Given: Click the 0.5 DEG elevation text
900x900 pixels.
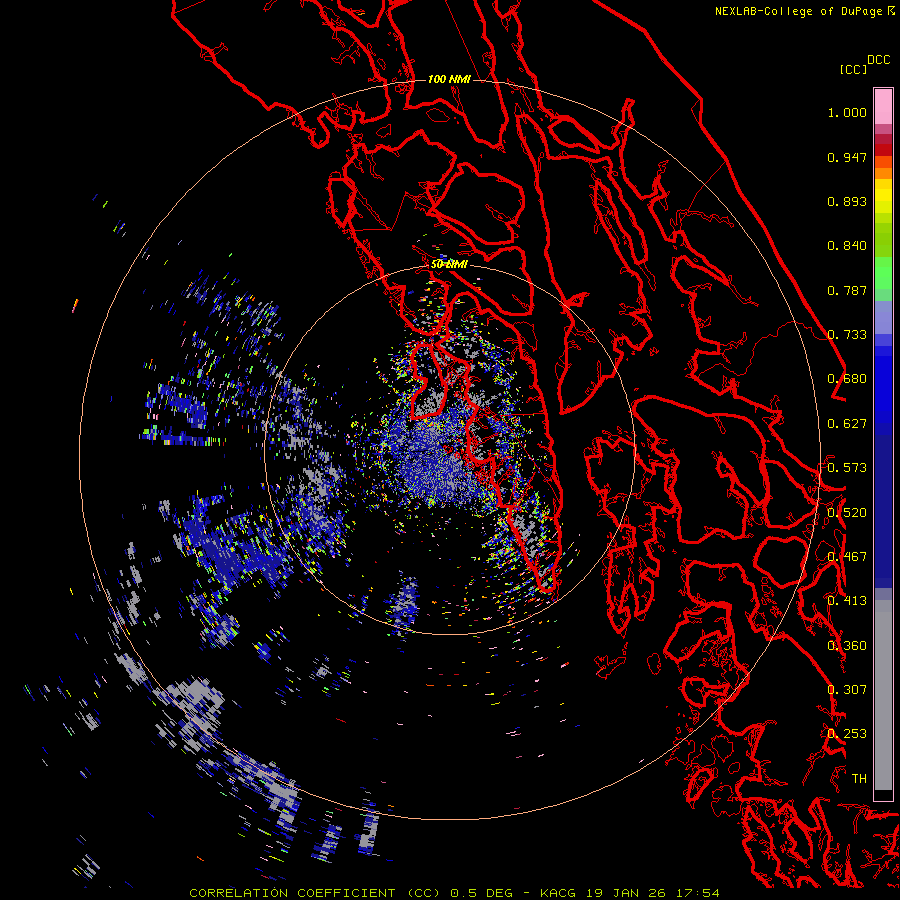Looking at the screenshot, I should [482, 893].
